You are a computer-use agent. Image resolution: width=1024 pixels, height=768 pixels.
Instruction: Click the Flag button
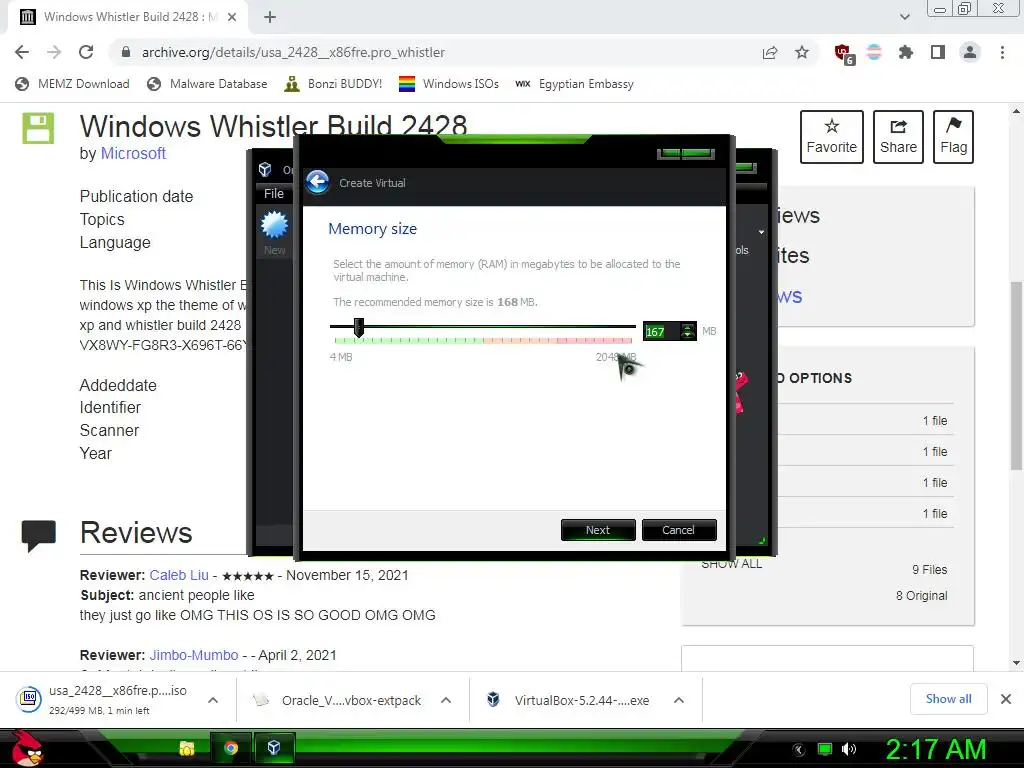pyautogui.click(x=953, y=136)
